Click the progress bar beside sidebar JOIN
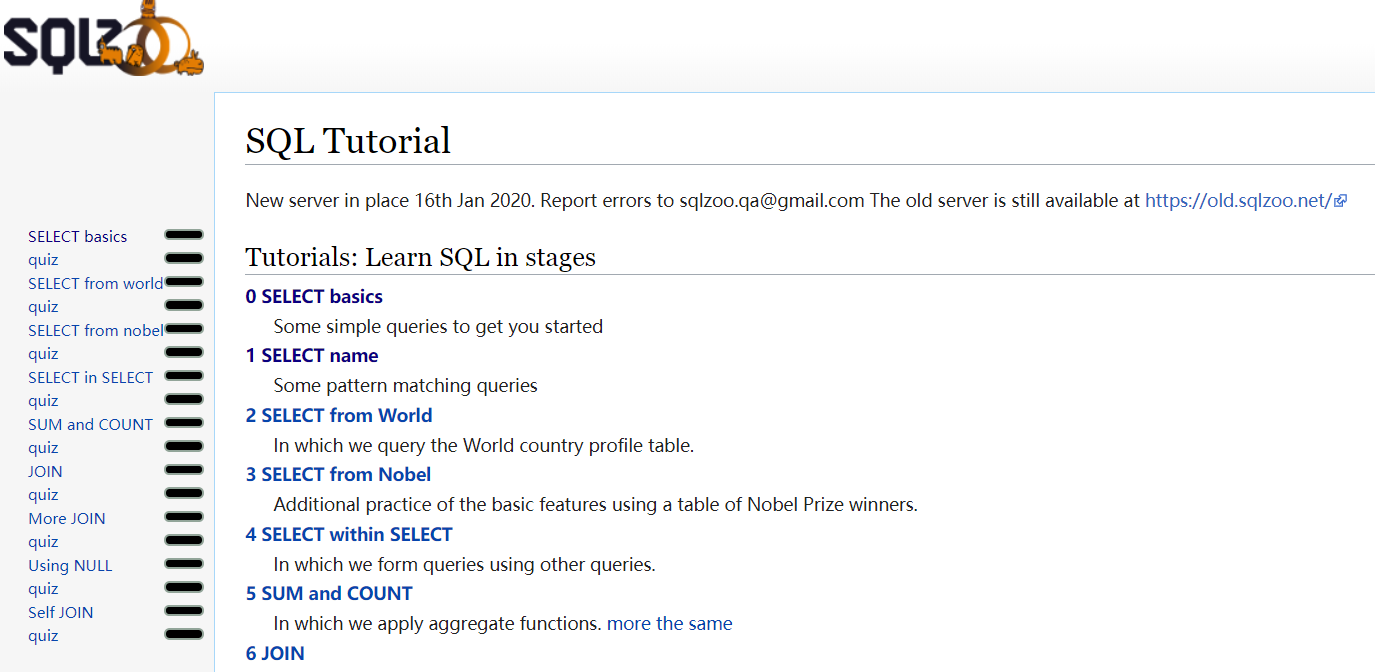1375x672 pixels. click(184, 470)
